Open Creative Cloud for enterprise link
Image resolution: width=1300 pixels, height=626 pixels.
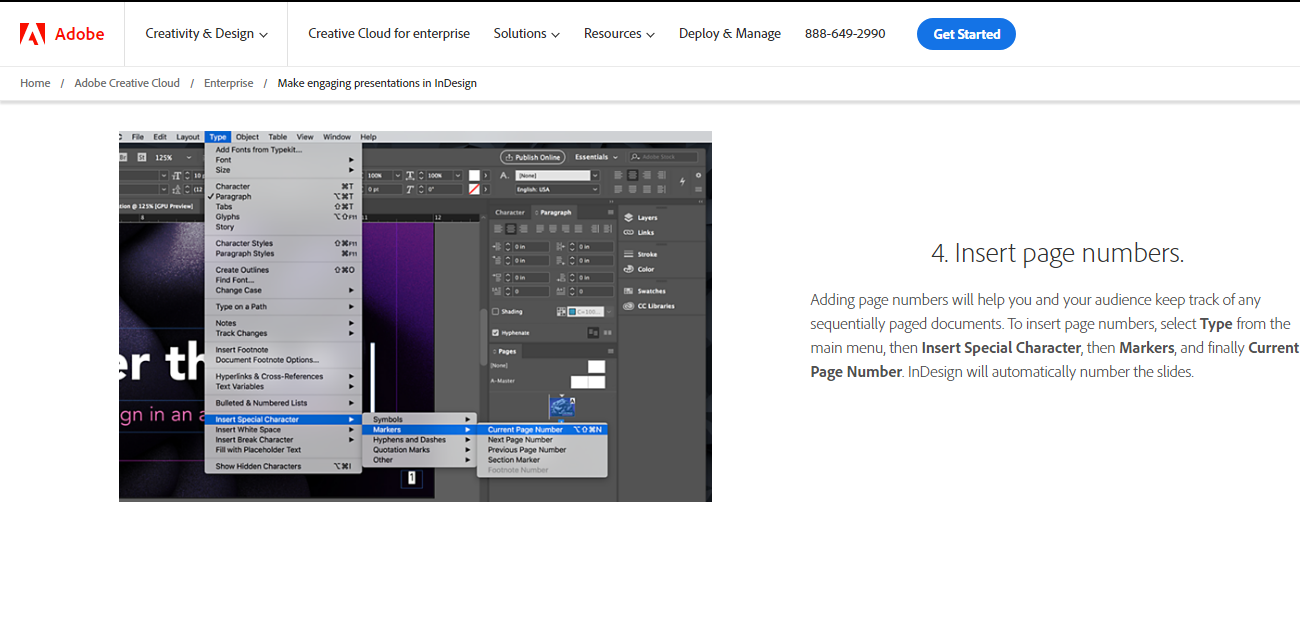[x=389, y=33]
